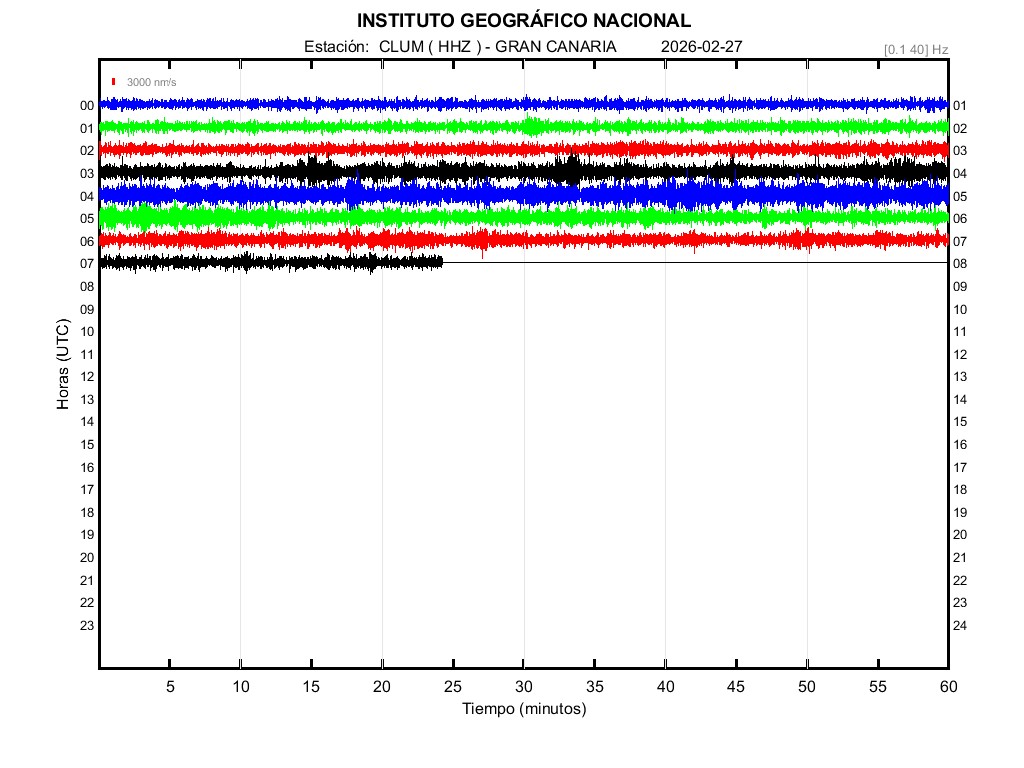Click the Horas (UTC) vertical axis label
This screenshot has height=768, width=1024.
63,365
